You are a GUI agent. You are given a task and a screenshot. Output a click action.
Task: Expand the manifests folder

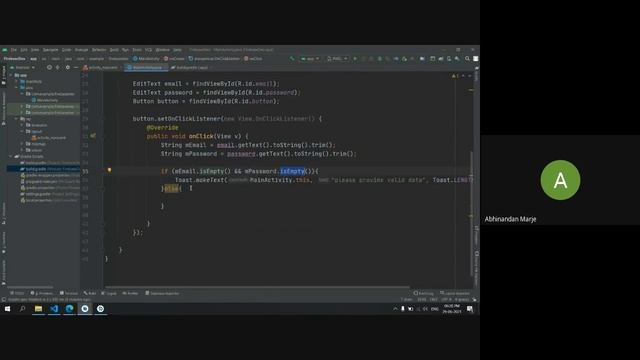[17, 81]
